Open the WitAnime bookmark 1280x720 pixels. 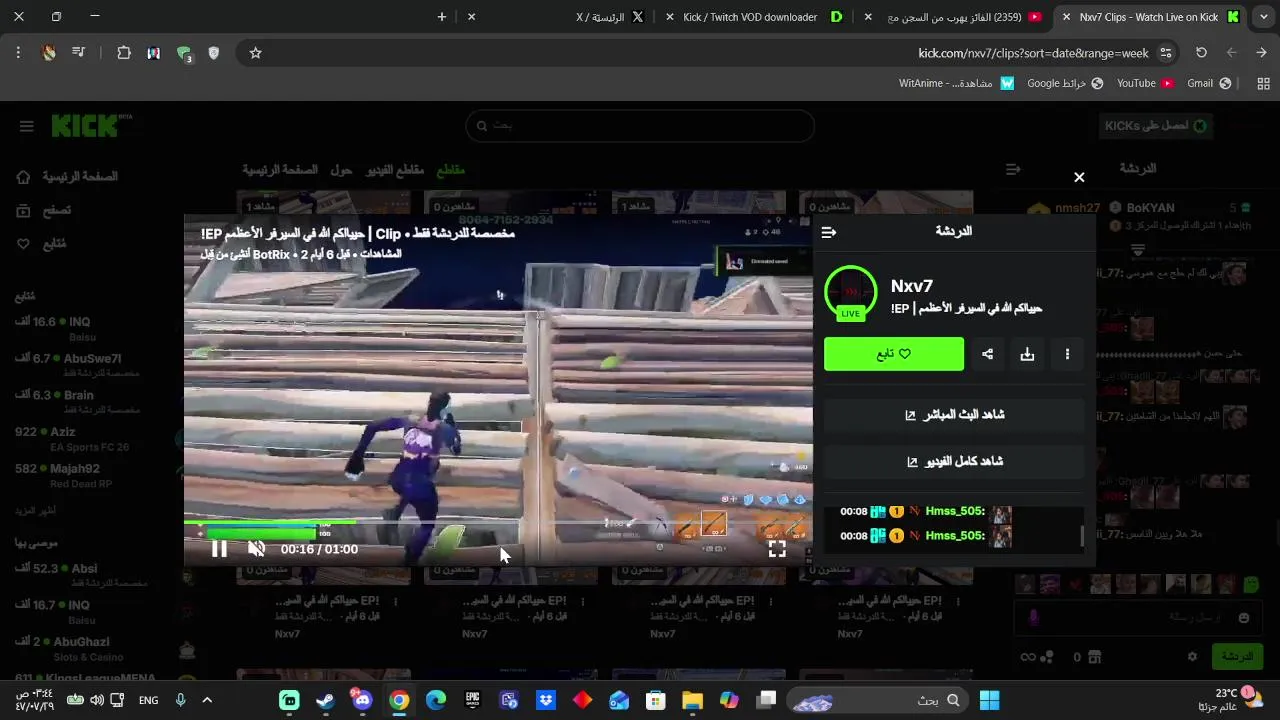(956, 83)
